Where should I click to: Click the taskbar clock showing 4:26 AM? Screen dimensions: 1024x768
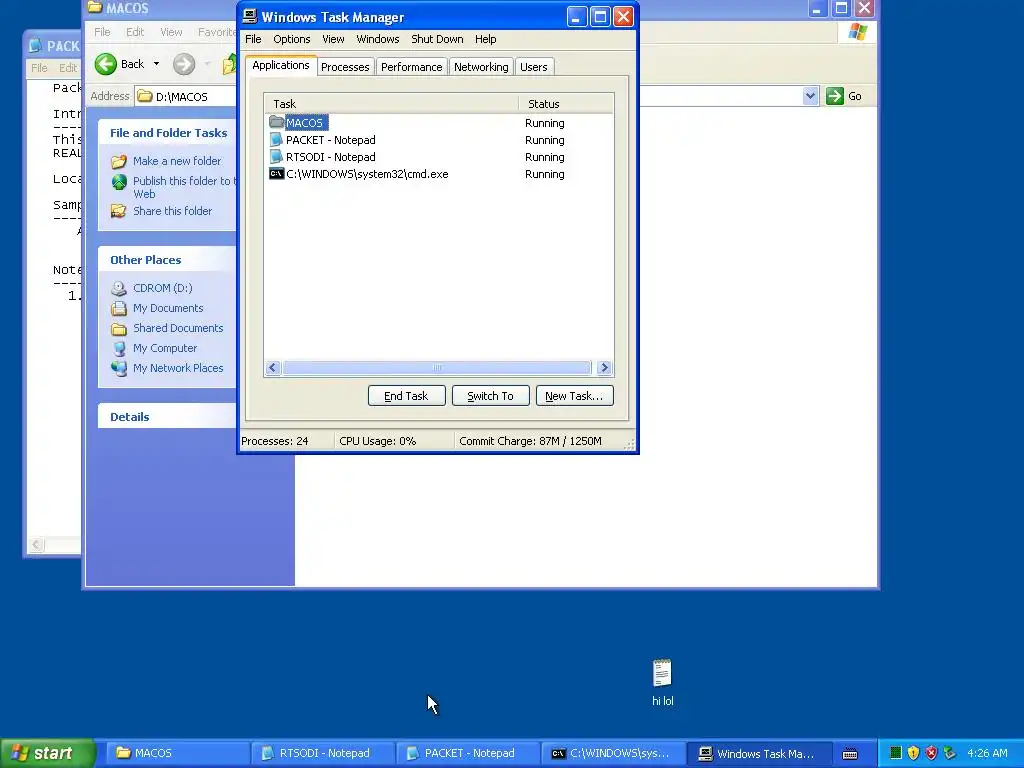(x=987, y=753)
